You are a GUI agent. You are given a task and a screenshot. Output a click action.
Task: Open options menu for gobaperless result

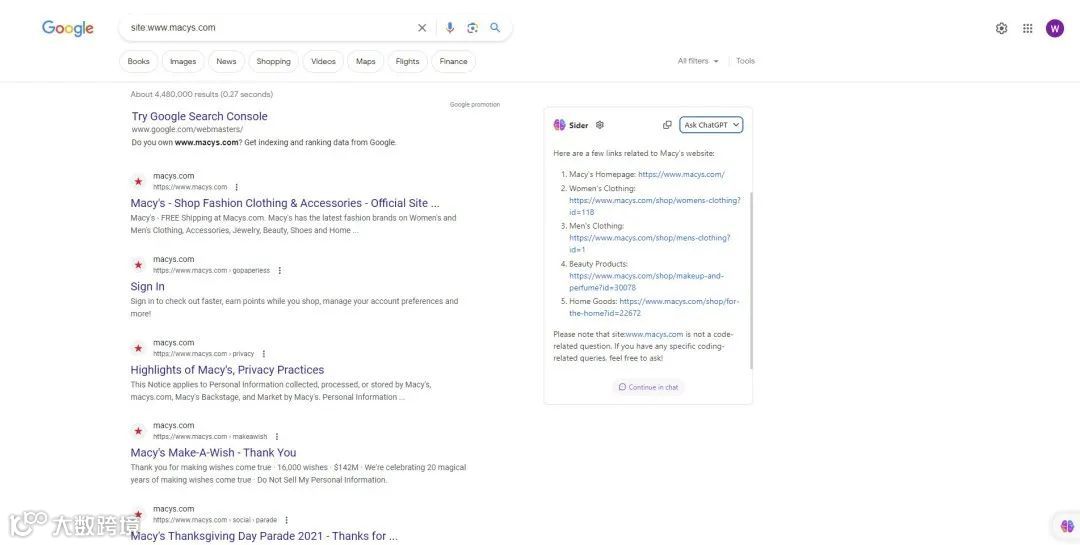(279, 271)
